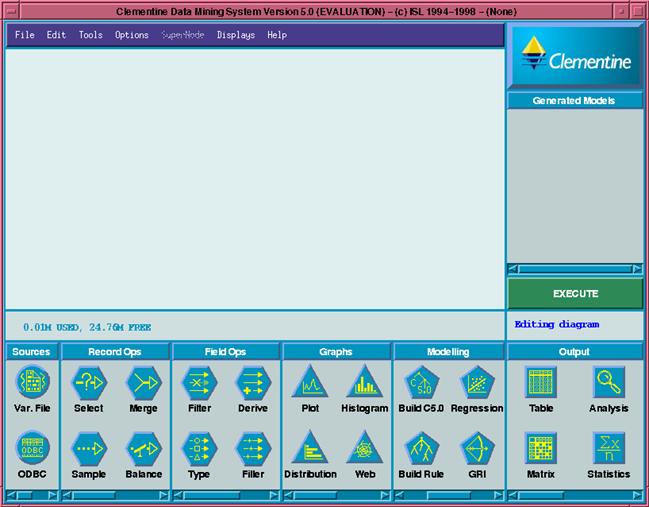The width and height of the screenshot is (649, 507).
Task: Select the Statistics output node
Action: pyautogui.click(x=609, y=448)
